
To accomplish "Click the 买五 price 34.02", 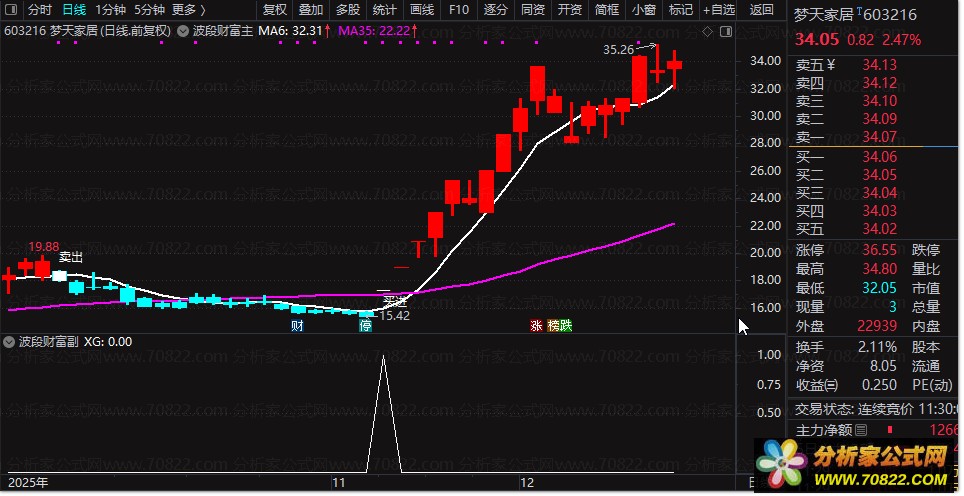I will 879,229.
